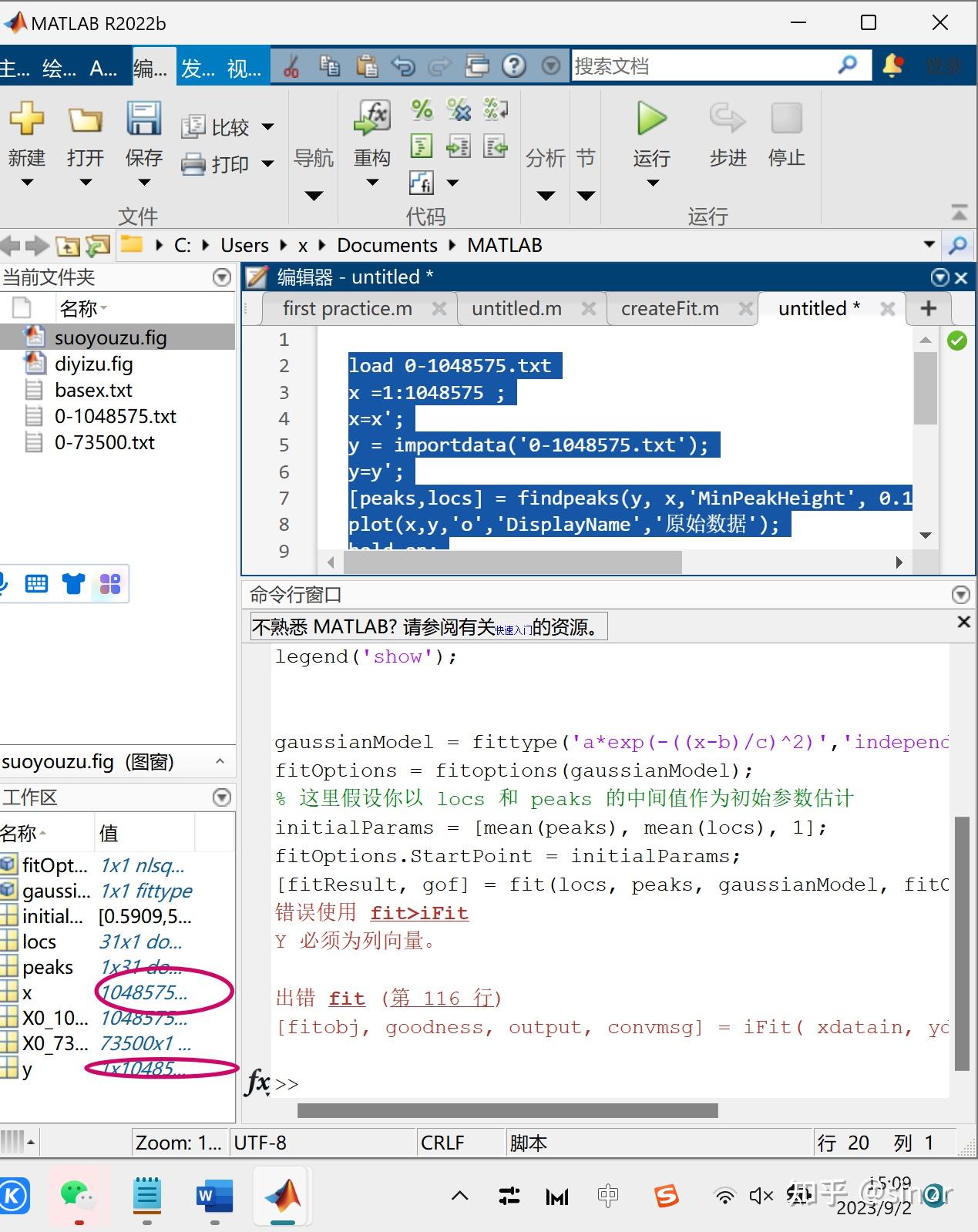This screenshot has width=978, height=1232.
Task: Click the paste clipboard icon in quick toolbar
Action: 366,66
